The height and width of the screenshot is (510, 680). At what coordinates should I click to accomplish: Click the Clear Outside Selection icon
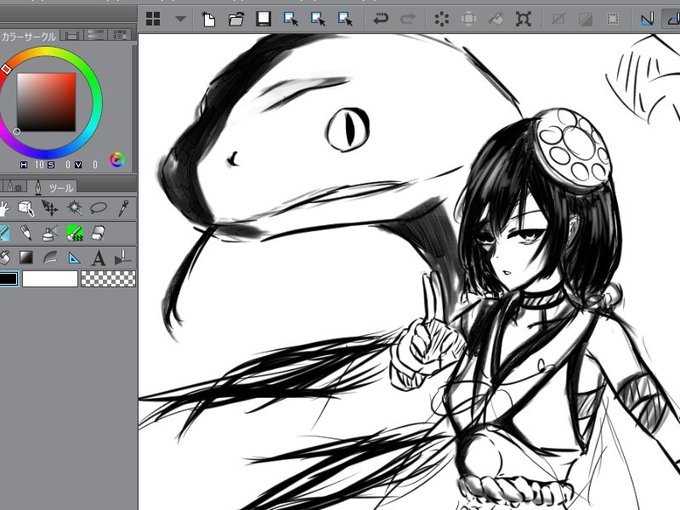(469, 19)
